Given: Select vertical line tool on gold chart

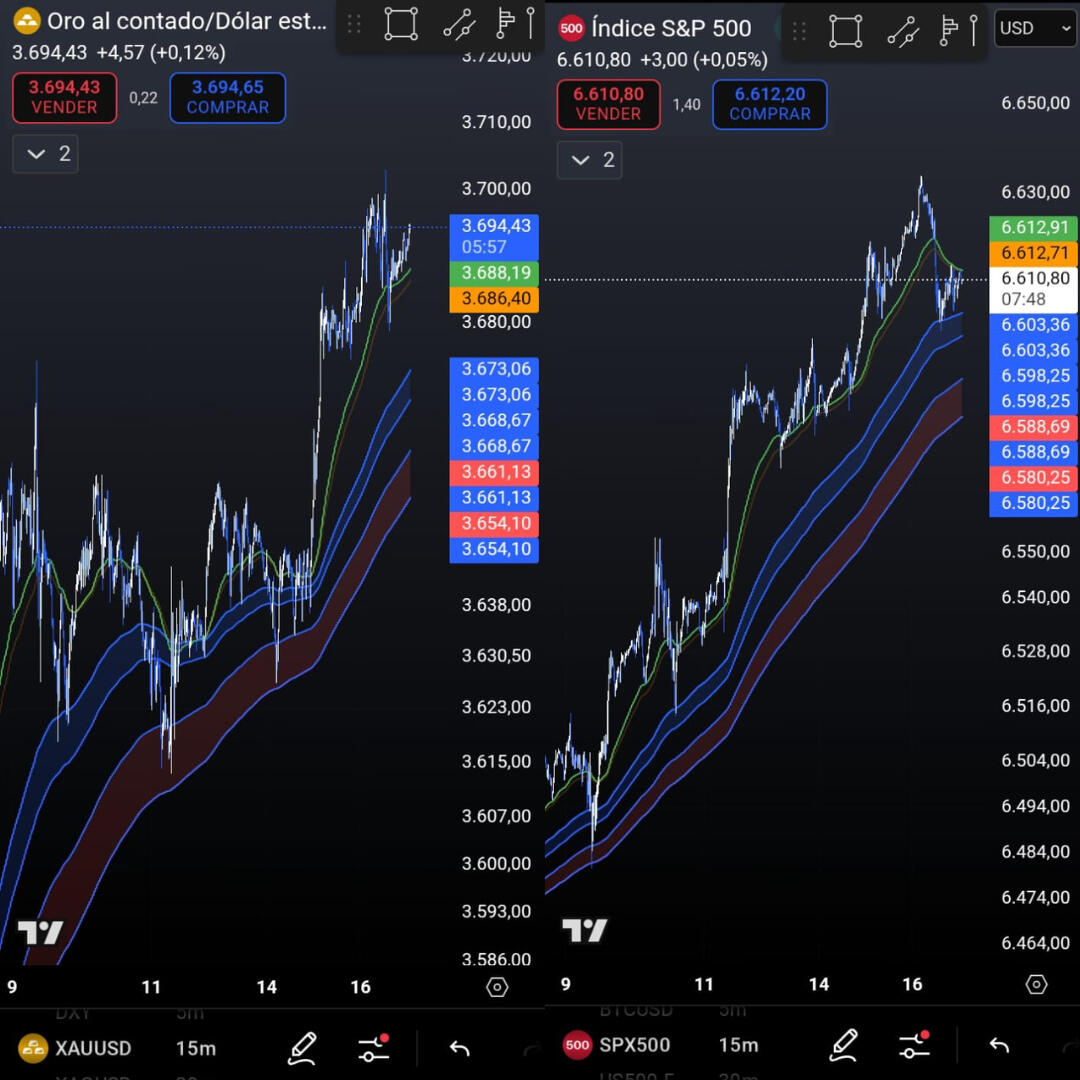Looking at the screenshot, I should click(x=531, y=23).
